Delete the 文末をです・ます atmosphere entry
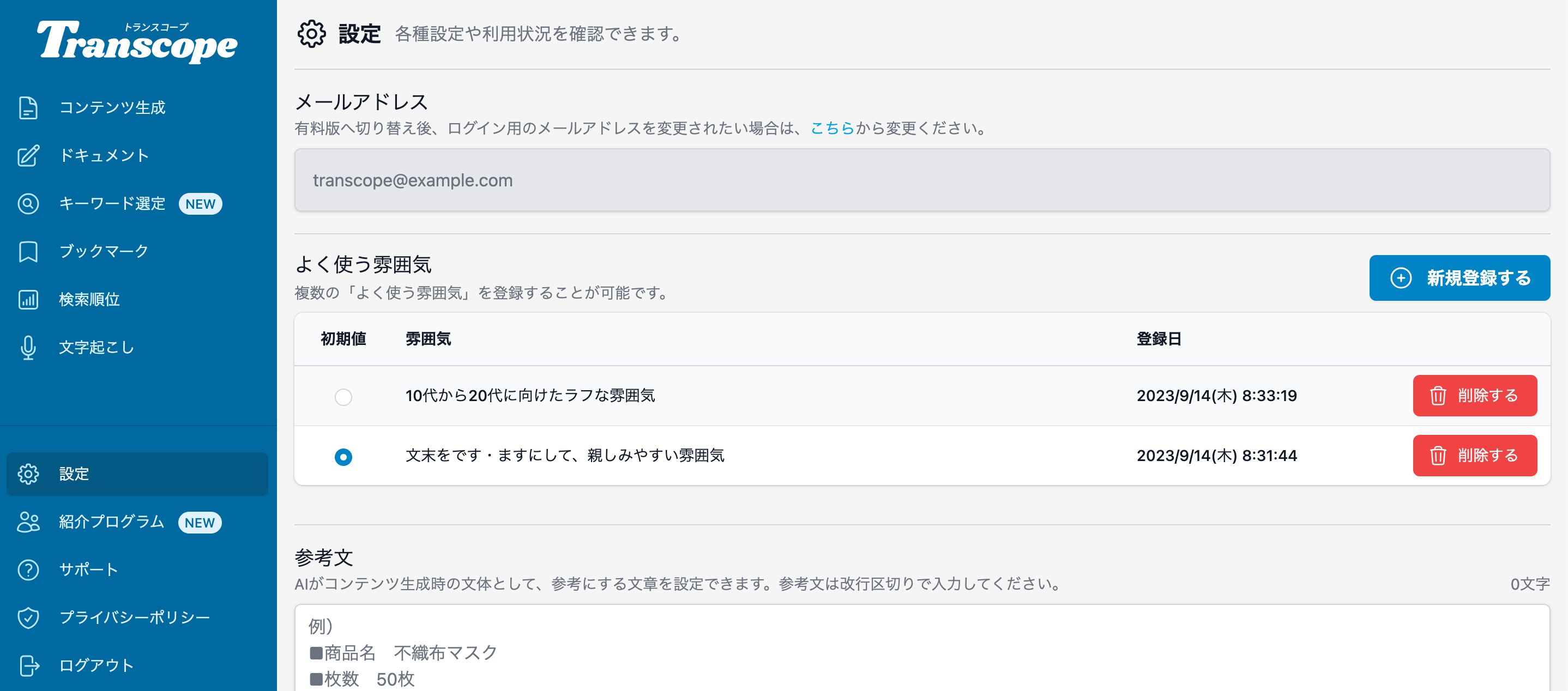1568x691 pixels. (x=1474, y=456)
